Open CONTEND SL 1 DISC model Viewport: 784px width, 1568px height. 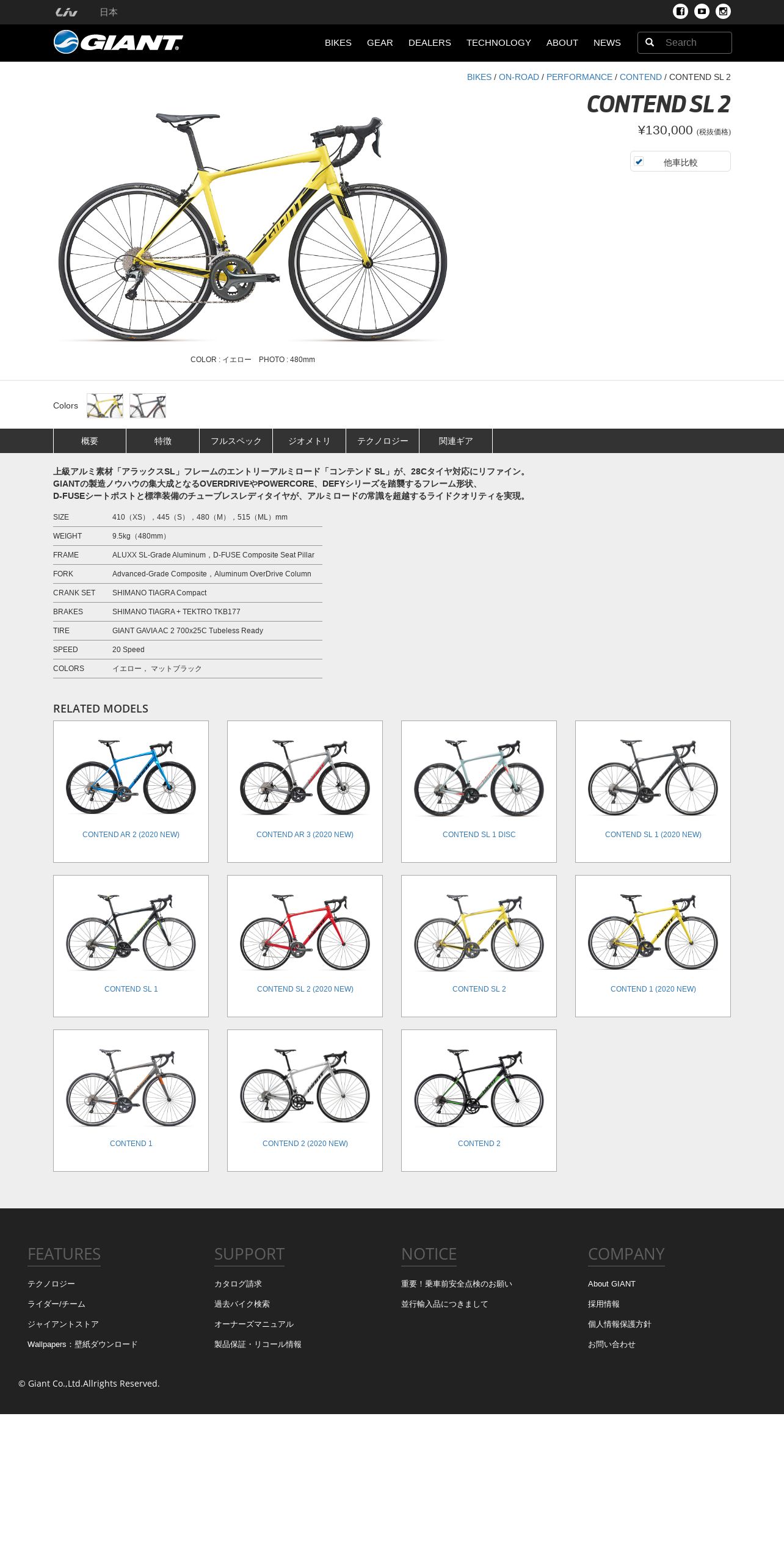pyautogui.click(x=479, y=791)
